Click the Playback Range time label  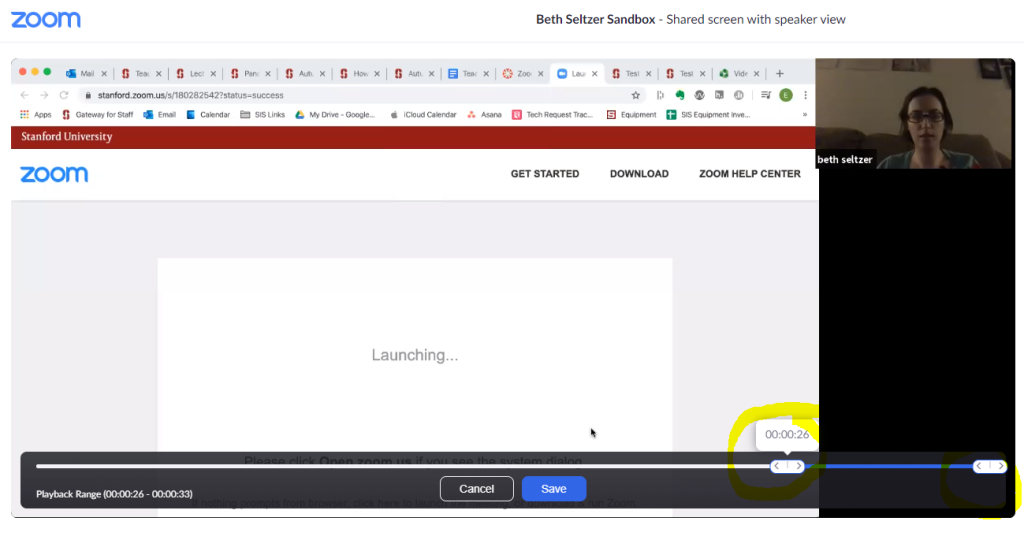tap(114, 494)
